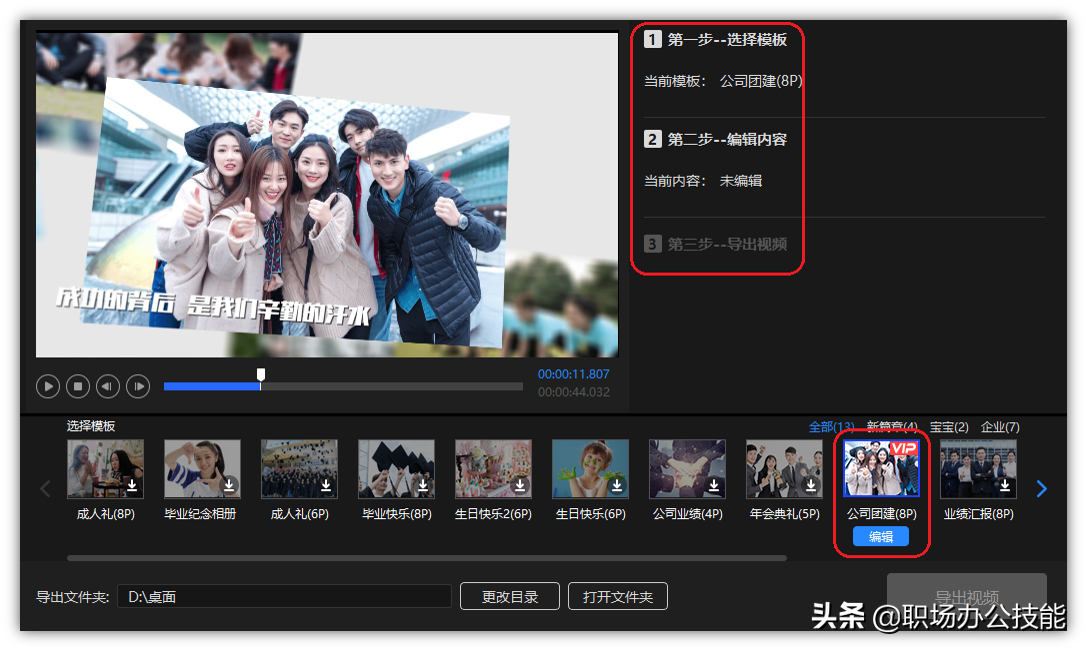1087x651 pixels.
Task: Switch to the 新篇章(4) category tab
Action: pos(892,427)
